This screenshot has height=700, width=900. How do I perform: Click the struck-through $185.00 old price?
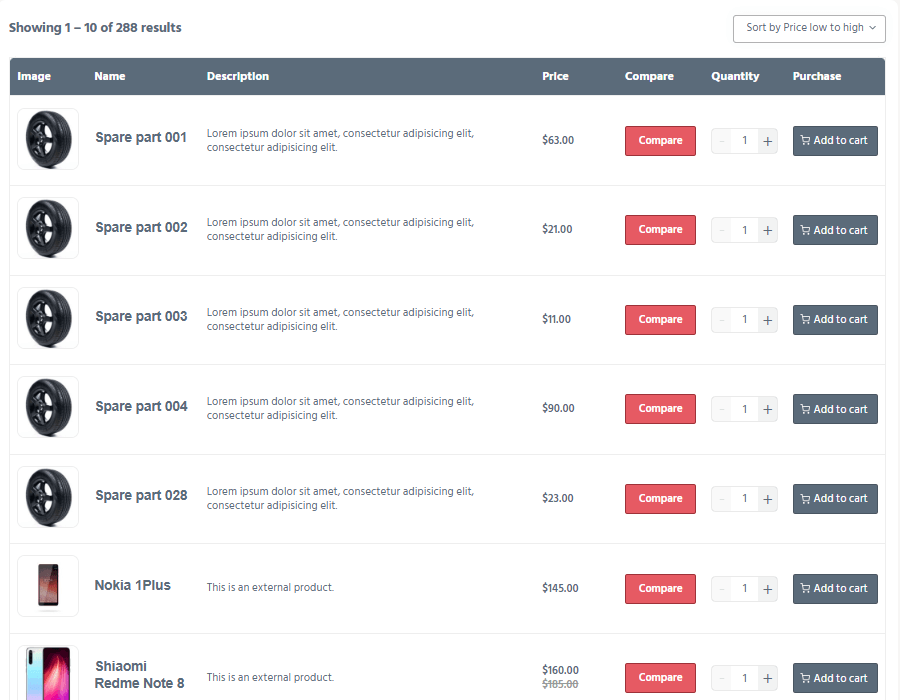point(560,685)
